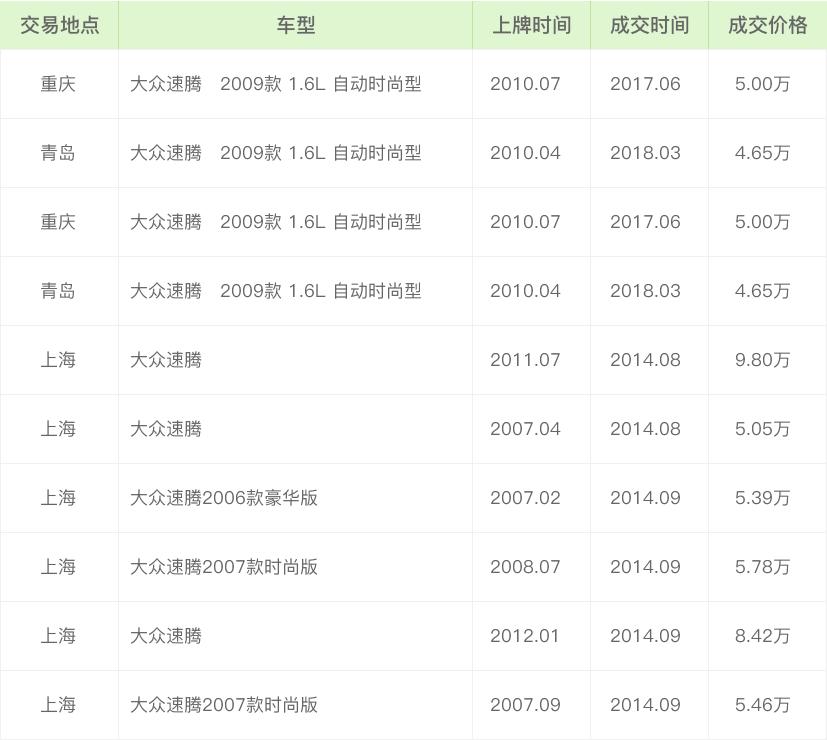
Task: Select the 2008.07 registration date
Action: click(525, 567)
